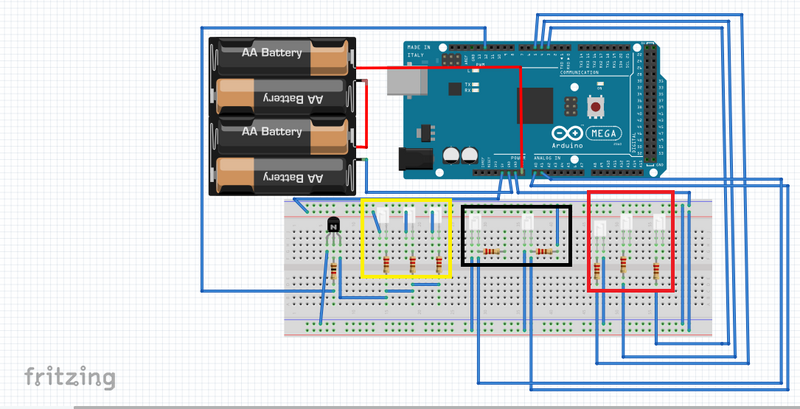Select the left LED in the black box
This screenshot has height=409, width=800.
point(476,224)
